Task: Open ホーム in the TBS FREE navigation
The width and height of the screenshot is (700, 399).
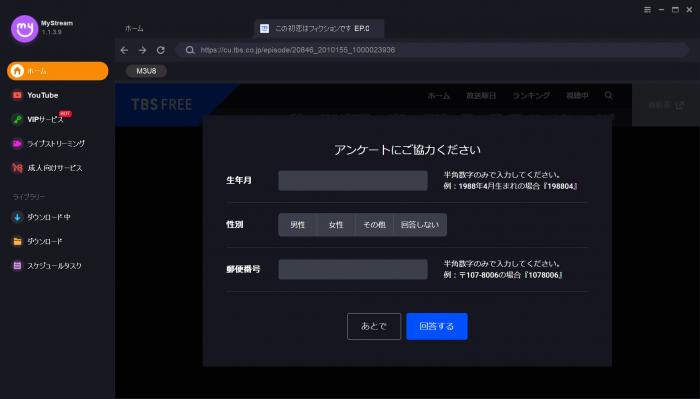Action: tap(438, 96)
